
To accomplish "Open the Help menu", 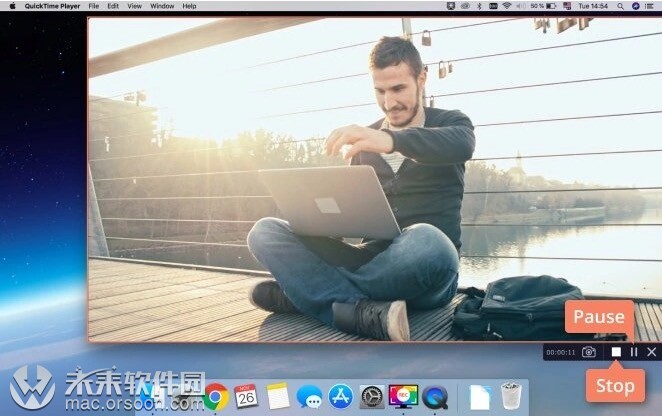I will [x=189, y=6].
